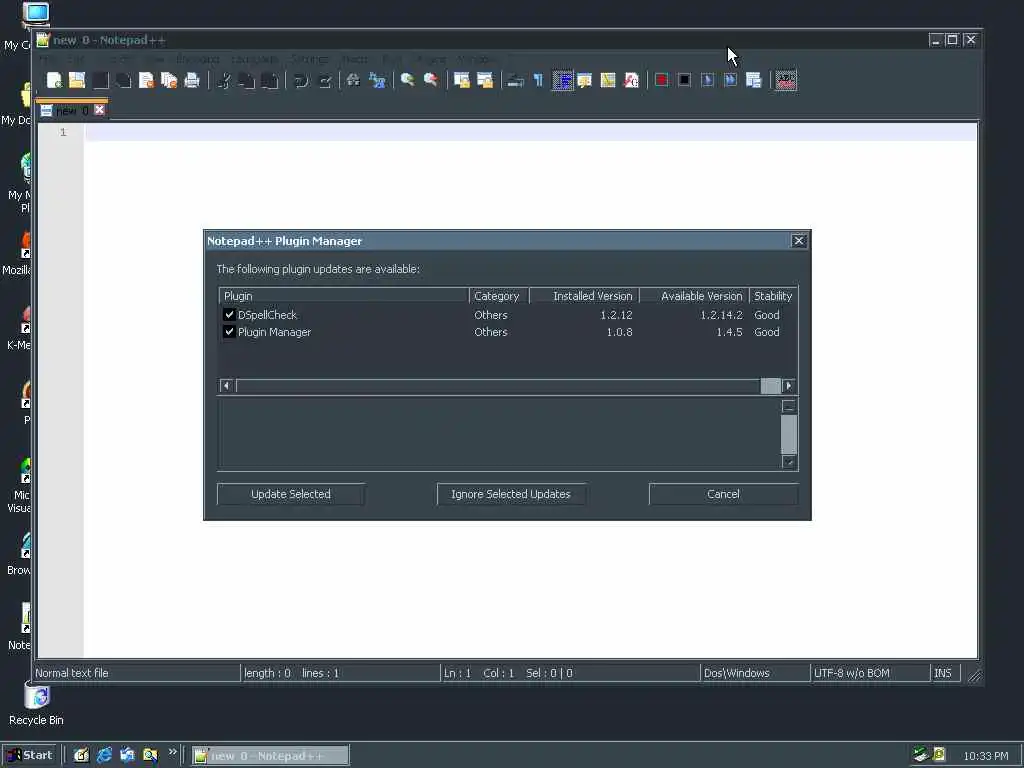Sort by Installed Version column header

pyautogui.click(x=584, y=296)
